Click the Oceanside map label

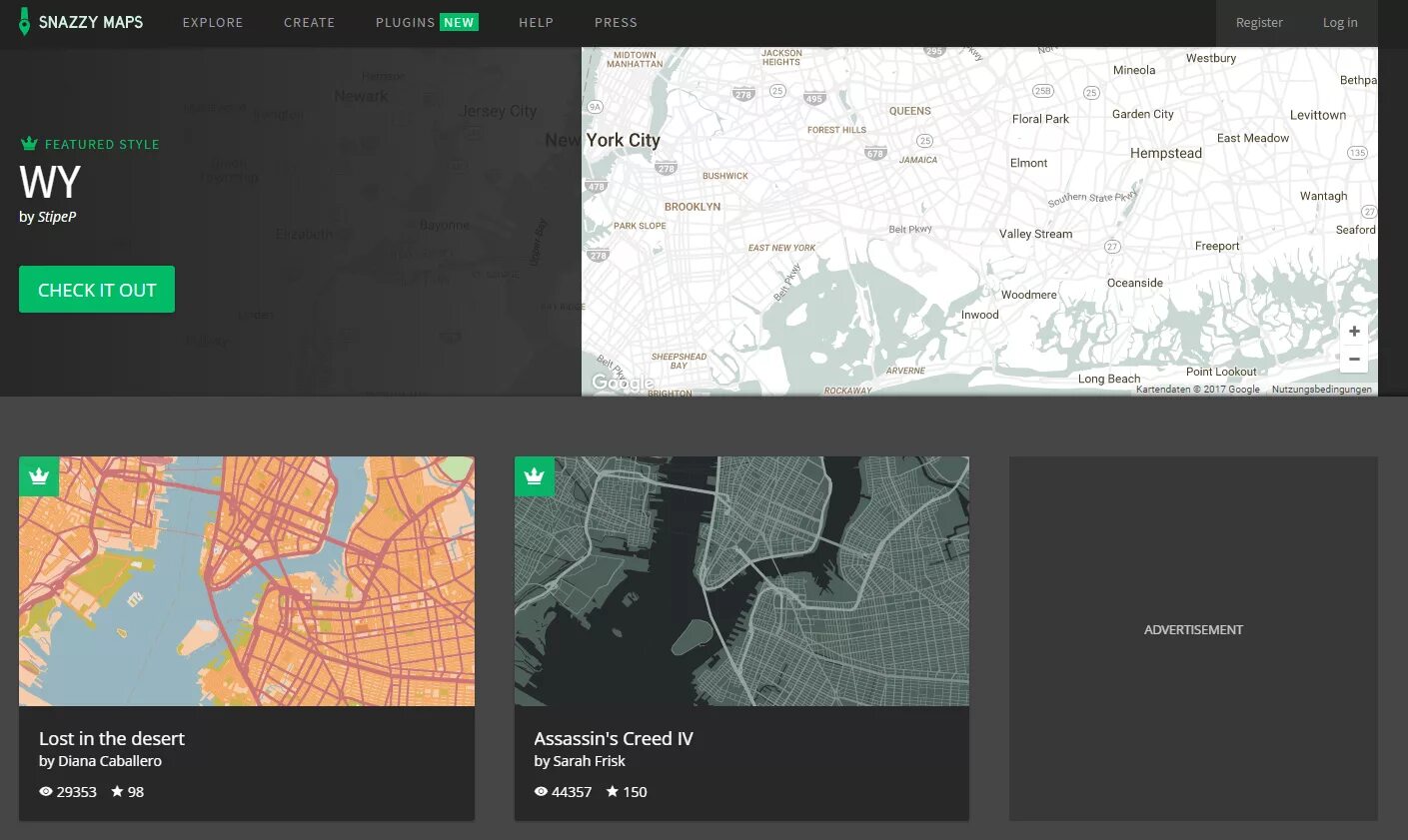coord(1135,283)
